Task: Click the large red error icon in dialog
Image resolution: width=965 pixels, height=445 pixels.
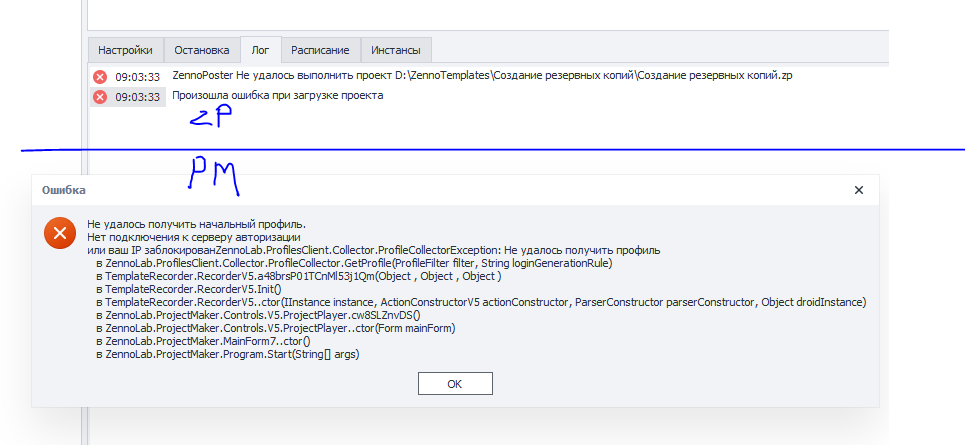Action: point(59,235)
